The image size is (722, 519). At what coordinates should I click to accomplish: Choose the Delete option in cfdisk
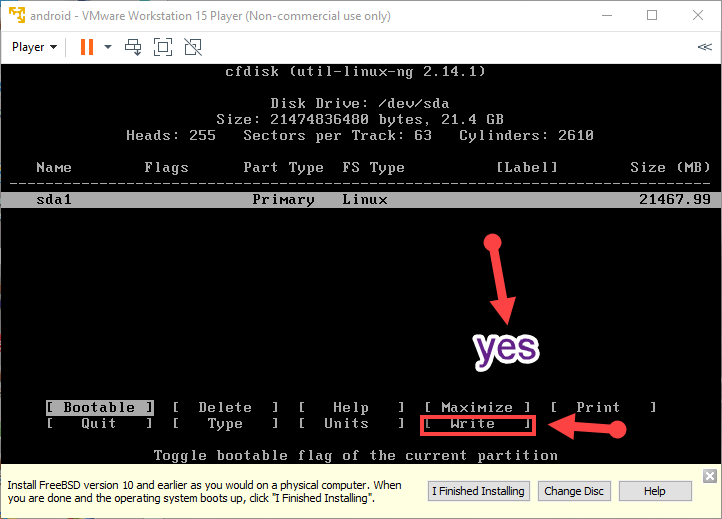(225, 407)
